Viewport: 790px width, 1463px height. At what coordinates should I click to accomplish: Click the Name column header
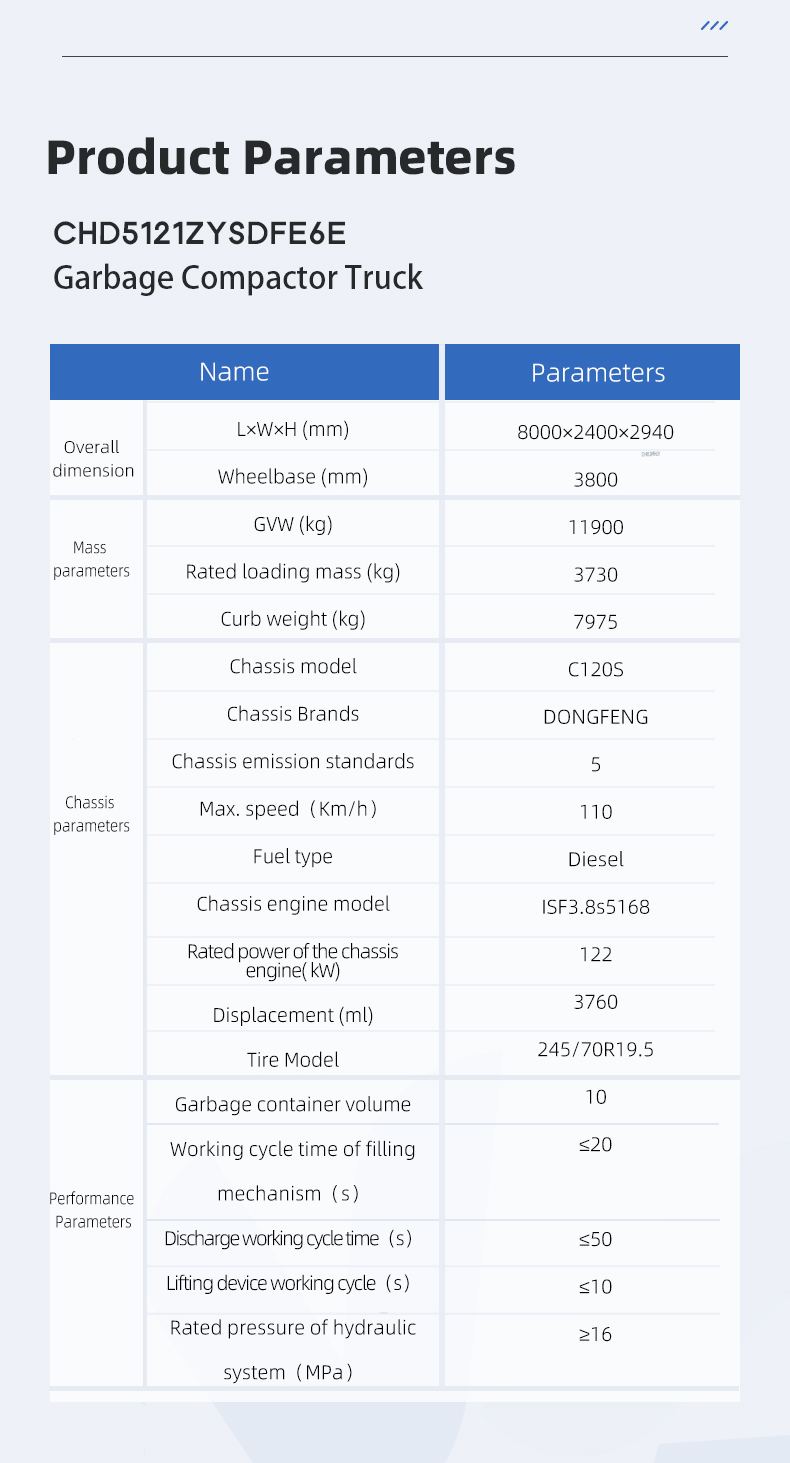[234, 372]
